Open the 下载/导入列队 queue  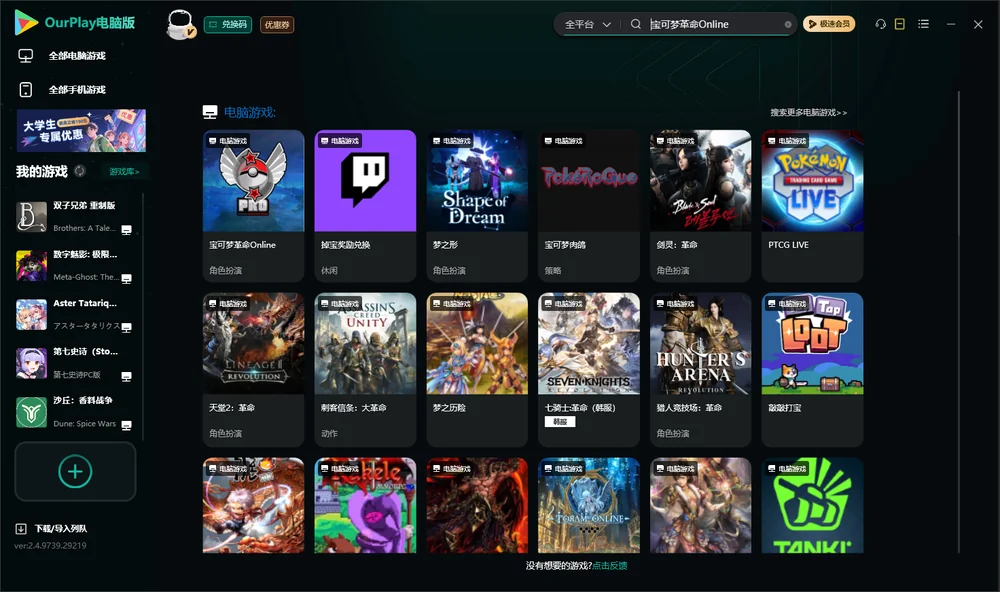pos(61,528)
